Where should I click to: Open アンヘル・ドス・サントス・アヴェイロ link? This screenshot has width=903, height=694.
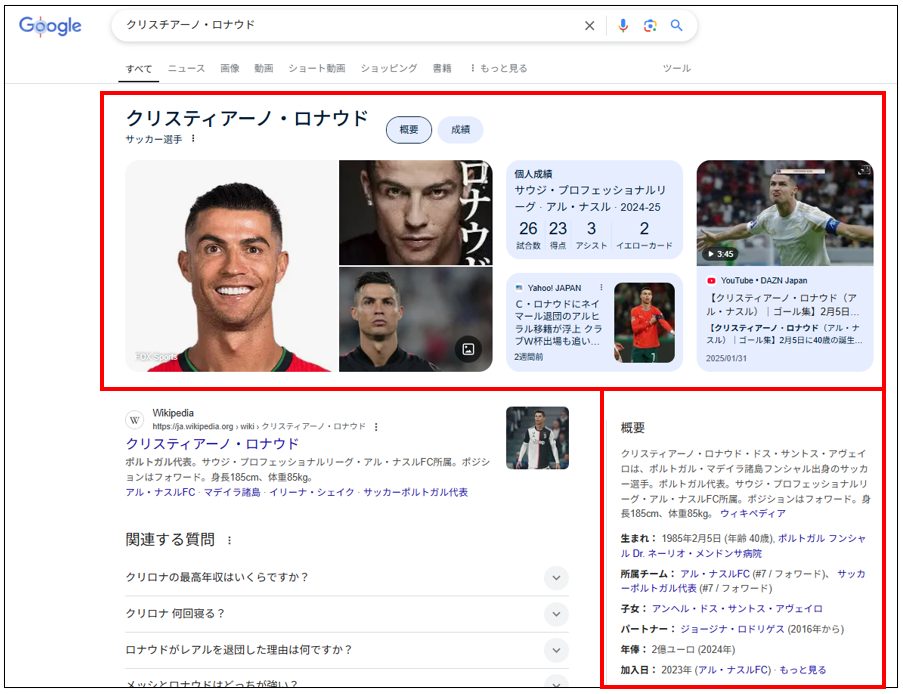[x=737, y=609]
